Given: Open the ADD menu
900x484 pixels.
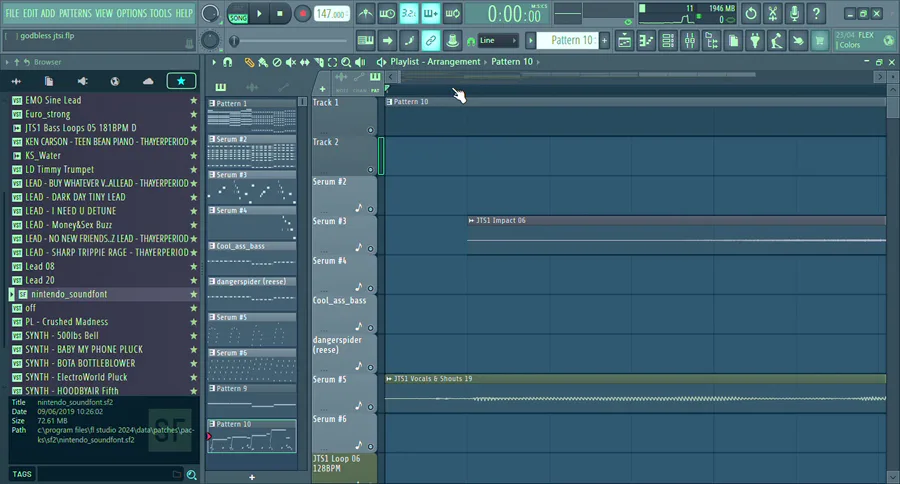Looking at the screenshot, I should pyautogui.click(x=48, y=13).
